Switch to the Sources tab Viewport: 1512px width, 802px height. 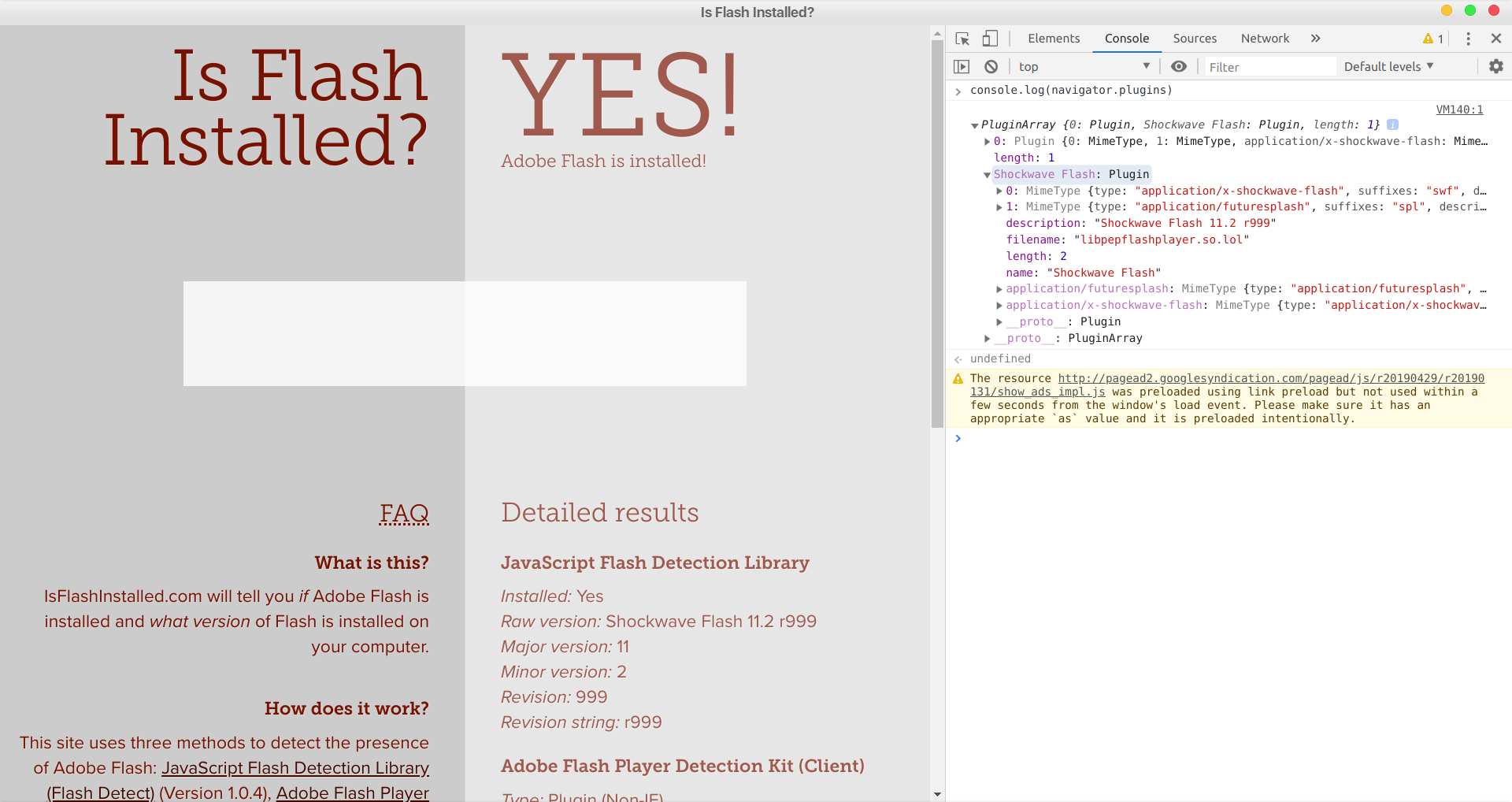pyautogui.click(x=1195, y=39)
